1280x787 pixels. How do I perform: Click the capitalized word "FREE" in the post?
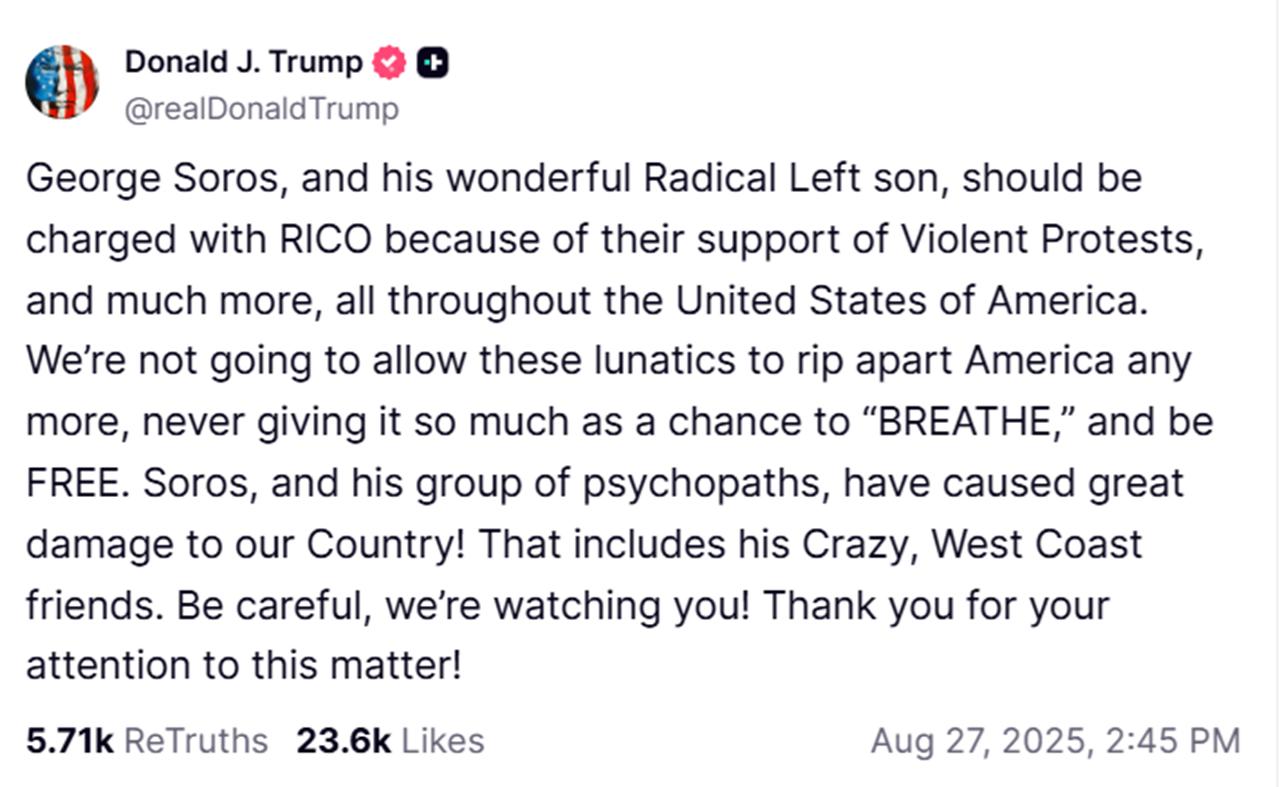coord(75,483)
